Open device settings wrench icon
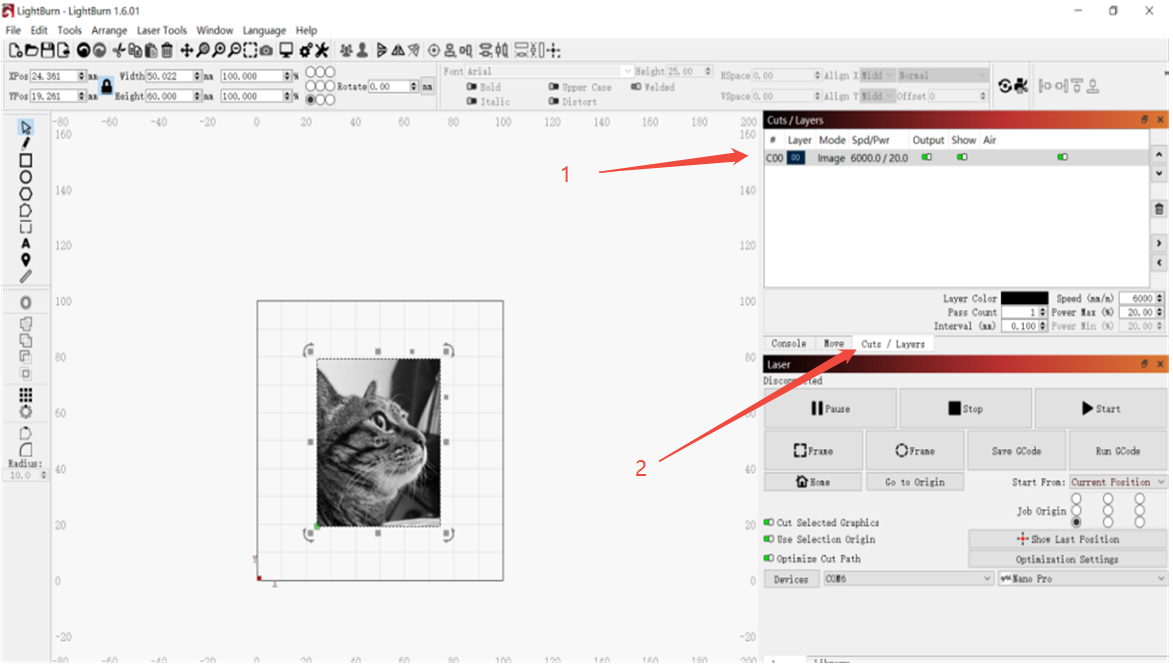The height and width of the screenshot is (670, 1173). pyautogui.click(x=321, y=50)
